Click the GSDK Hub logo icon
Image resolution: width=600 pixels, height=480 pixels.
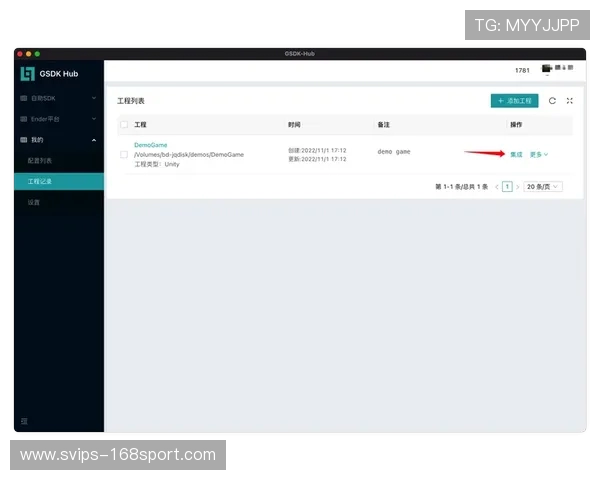tap(27, 73)
